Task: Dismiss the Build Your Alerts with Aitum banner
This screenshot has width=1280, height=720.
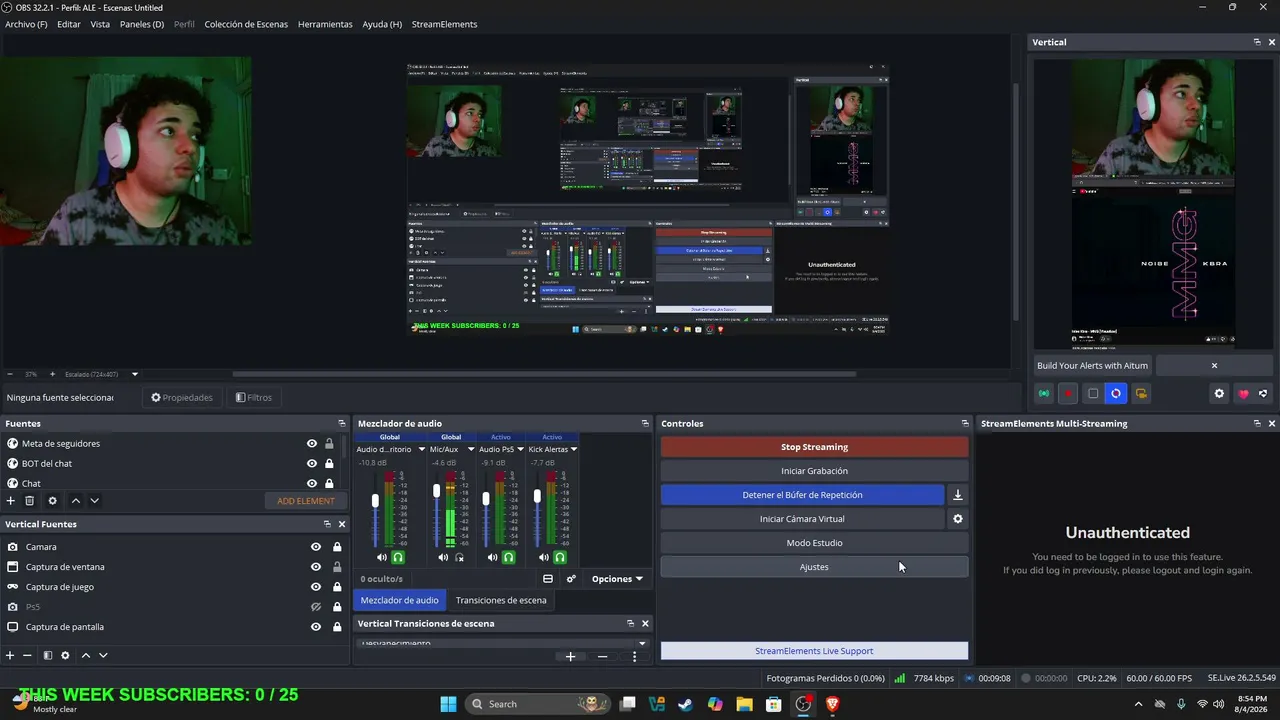Action: coord(1214,366)
